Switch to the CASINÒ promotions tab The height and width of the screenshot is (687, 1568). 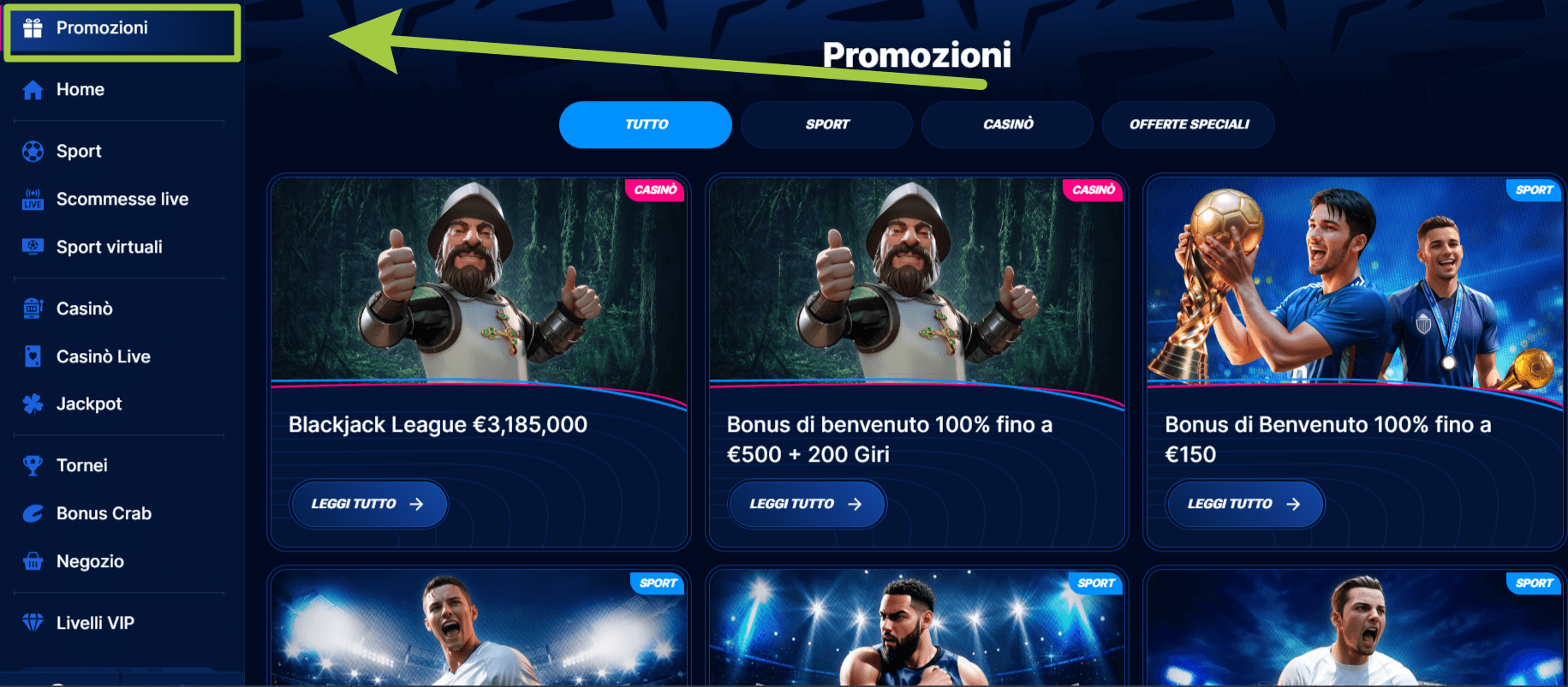(1008, 124)
